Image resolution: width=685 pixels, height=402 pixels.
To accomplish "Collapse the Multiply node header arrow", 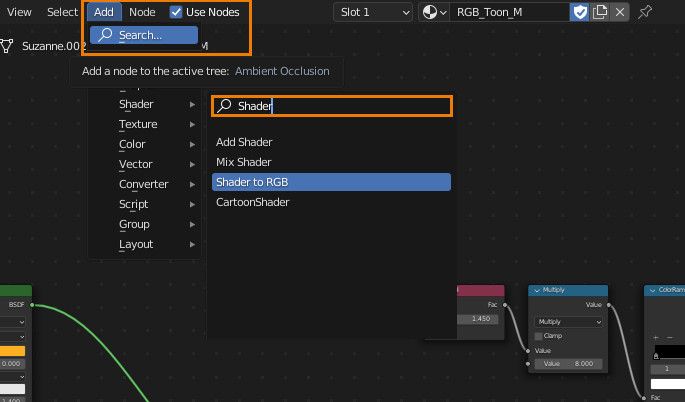I will 535,290.
